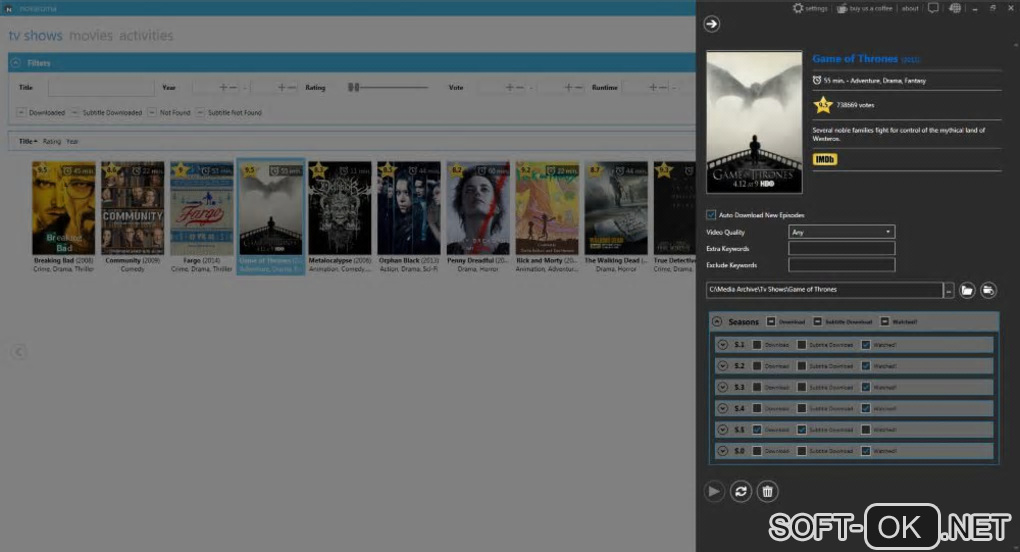Open the Video Quality dropdown

842,231
